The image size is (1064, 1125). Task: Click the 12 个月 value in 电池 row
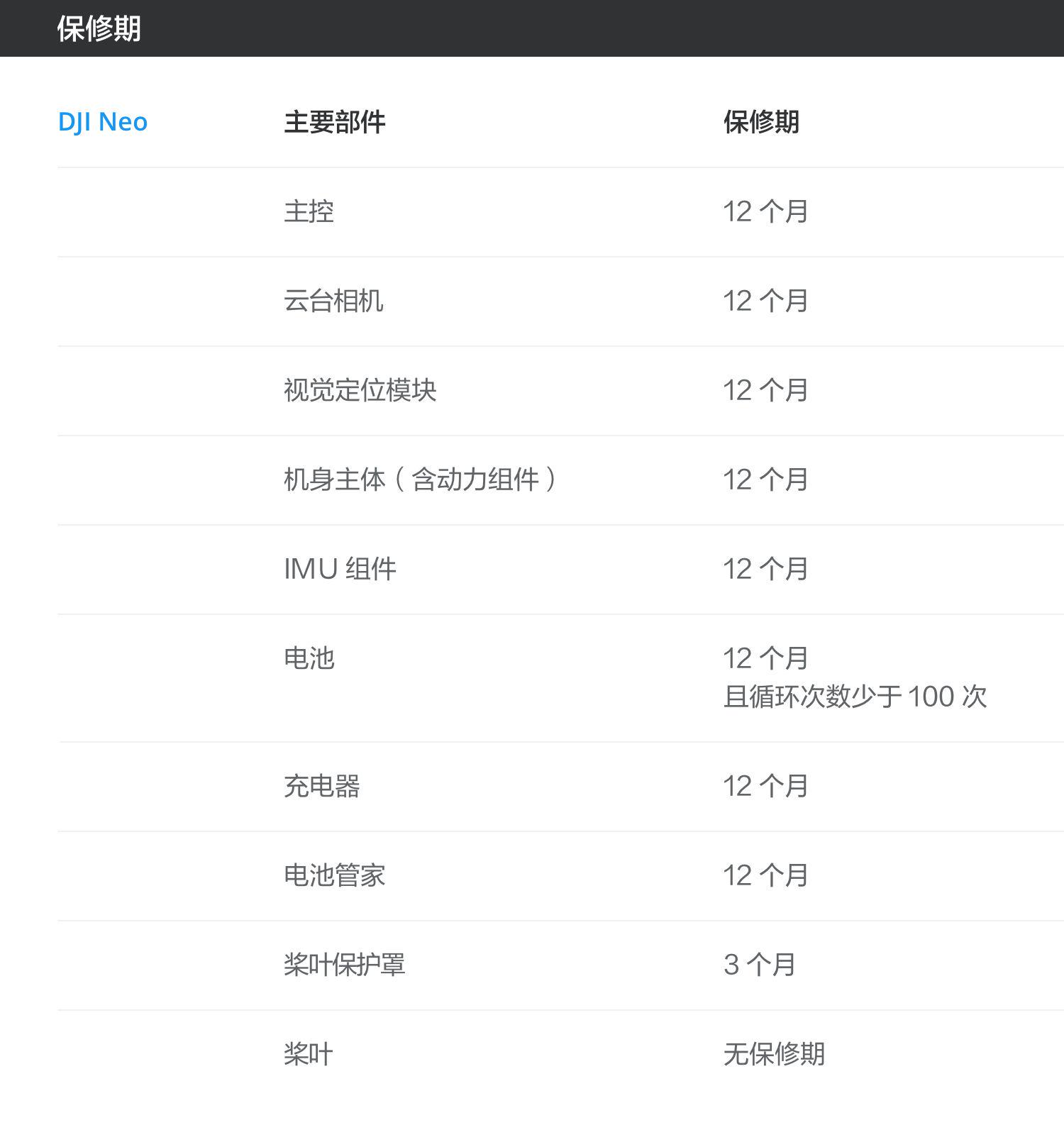point(765,658)
